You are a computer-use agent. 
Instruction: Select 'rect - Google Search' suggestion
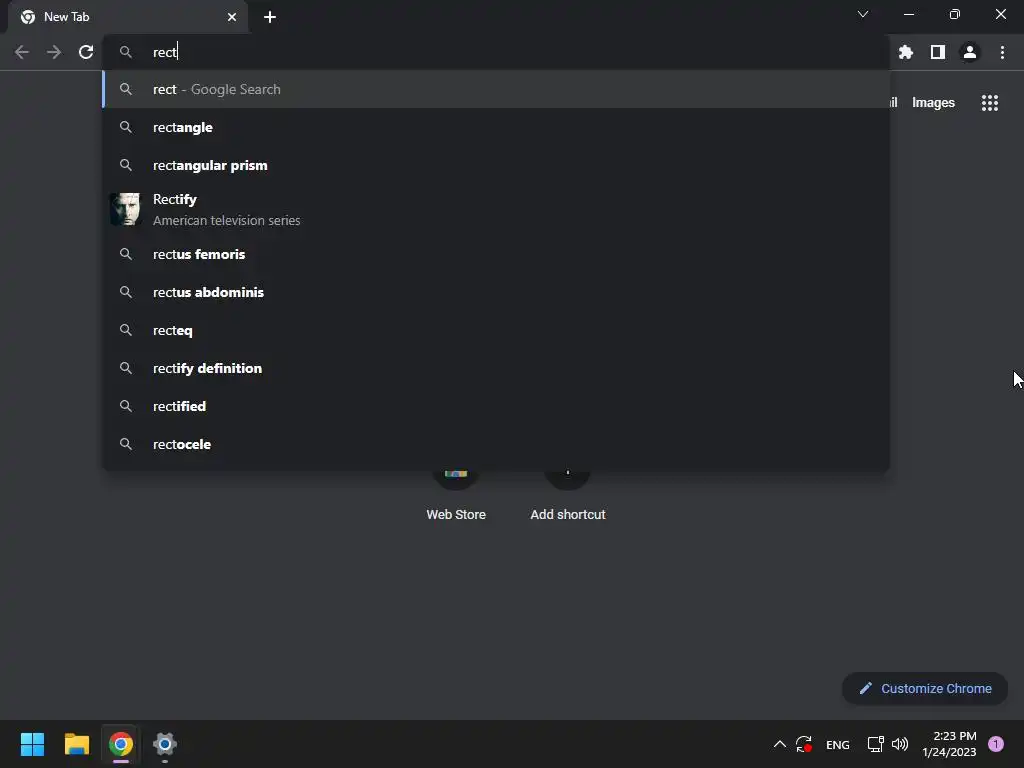[496, 89]
